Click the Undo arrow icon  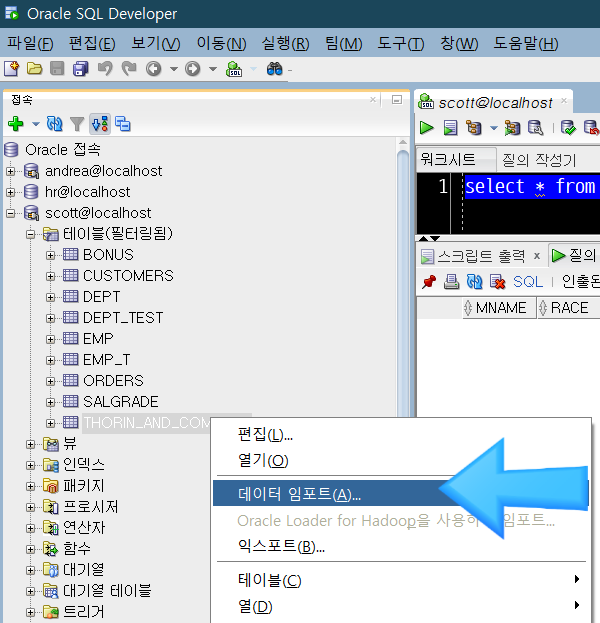105,69
